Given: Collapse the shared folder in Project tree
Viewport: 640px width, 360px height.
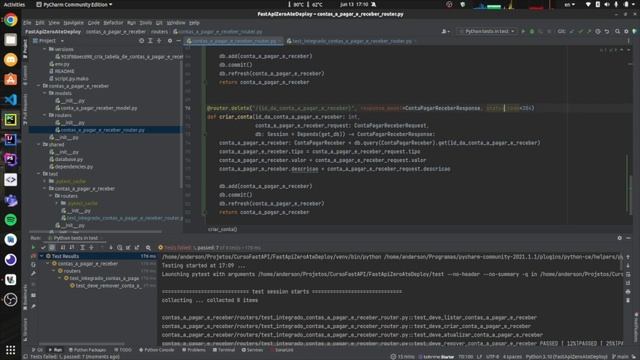Looking at the screenshot, I should pyautogui.click(x=39, y=144).
